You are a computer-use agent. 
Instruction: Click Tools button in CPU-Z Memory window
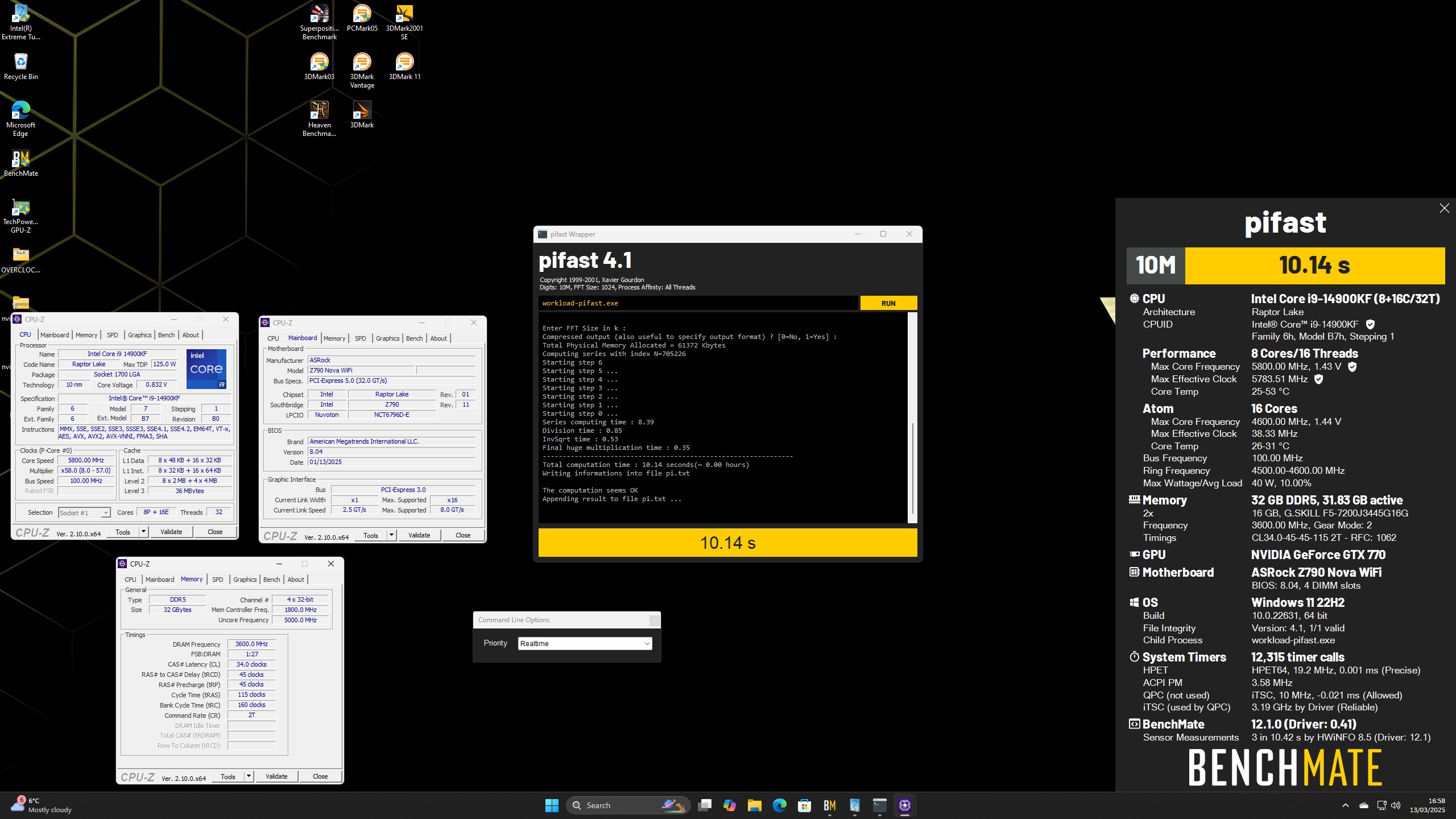click(228, 776)
